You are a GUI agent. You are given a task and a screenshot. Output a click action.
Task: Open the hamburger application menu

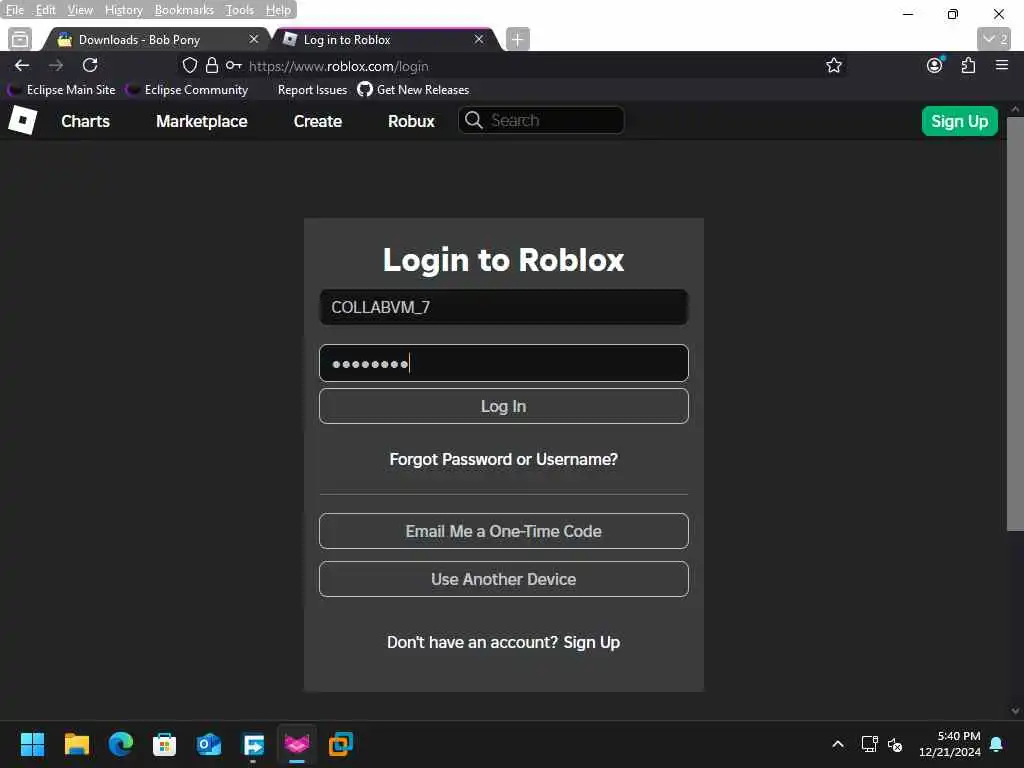pos(1002,65)
